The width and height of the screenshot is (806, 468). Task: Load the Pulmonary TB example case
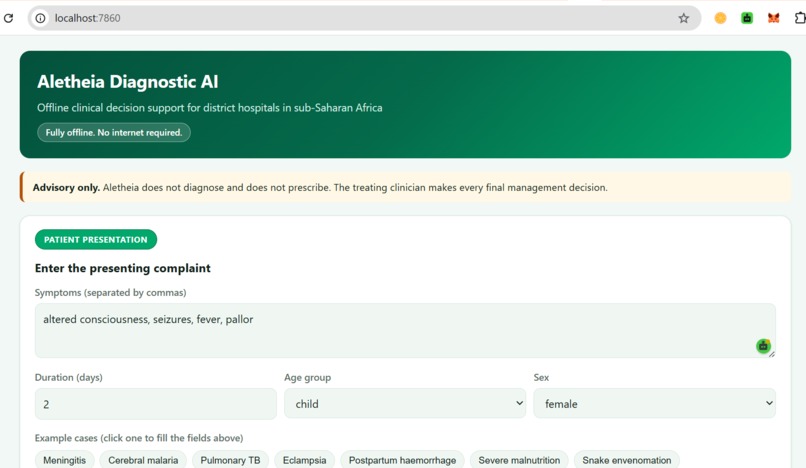pos(230,460)
